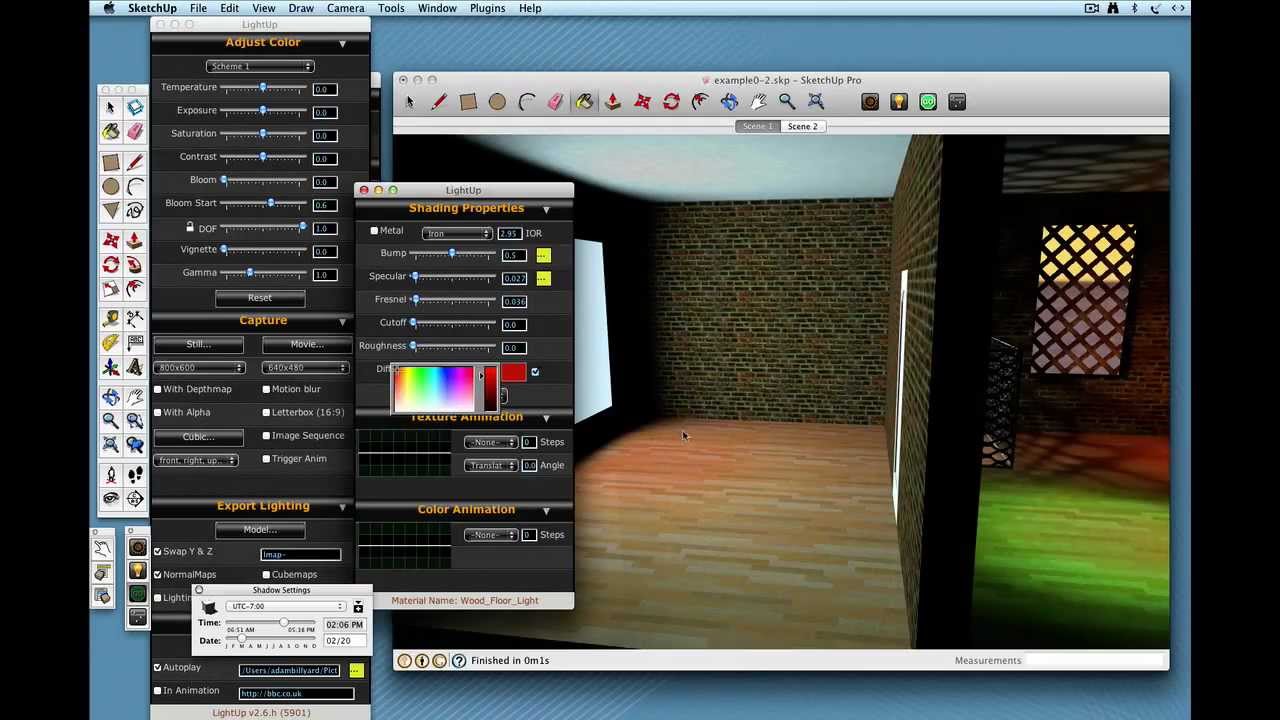Screen dimensions: 1280x720
Task: Click the yellow browse button beside Bump
Action: 543,255
